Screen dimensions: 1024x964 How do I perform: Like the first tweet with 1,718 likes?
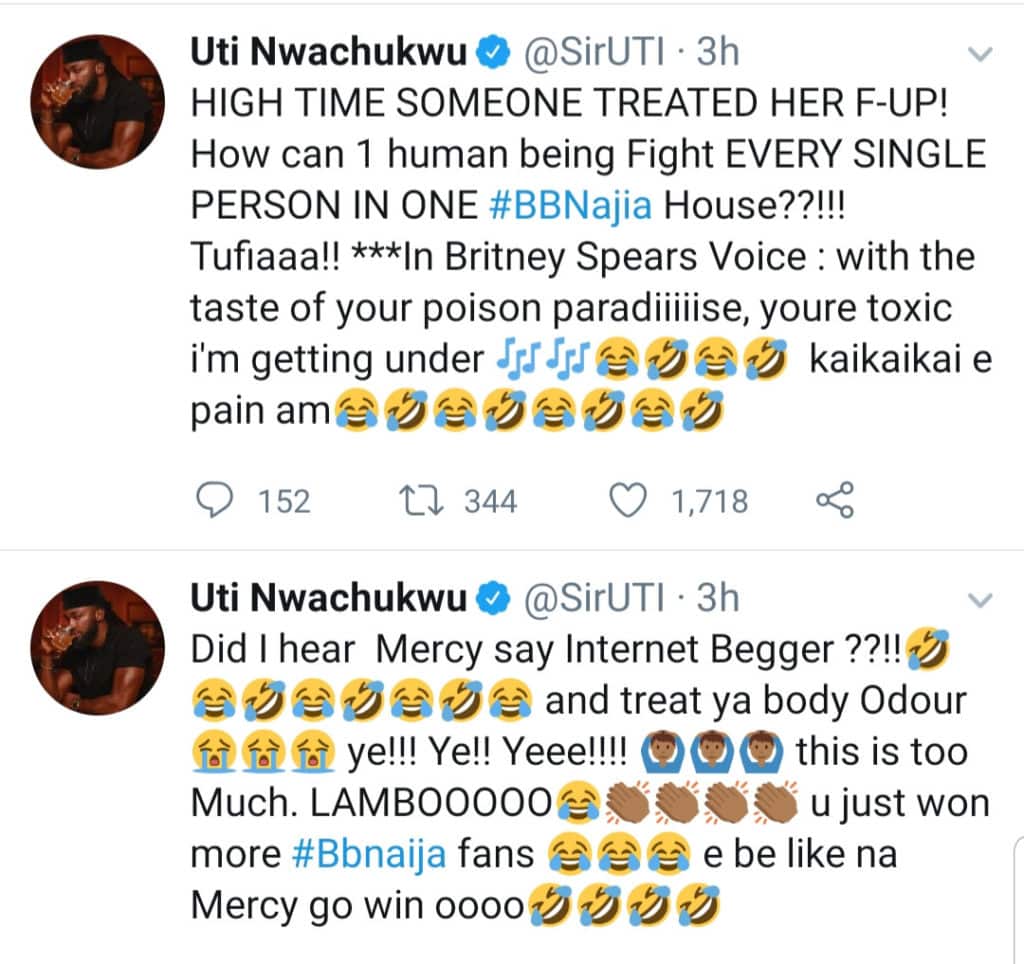[628, 501]
